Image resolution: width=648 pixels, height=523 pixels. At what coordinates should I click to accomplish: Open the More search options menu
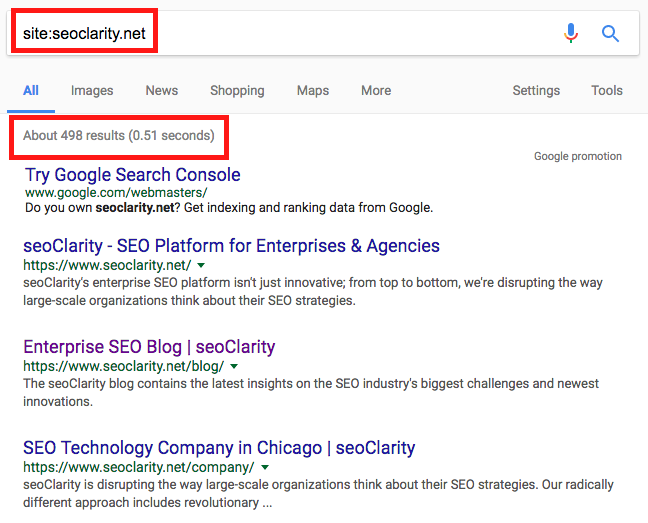(376, 90)
